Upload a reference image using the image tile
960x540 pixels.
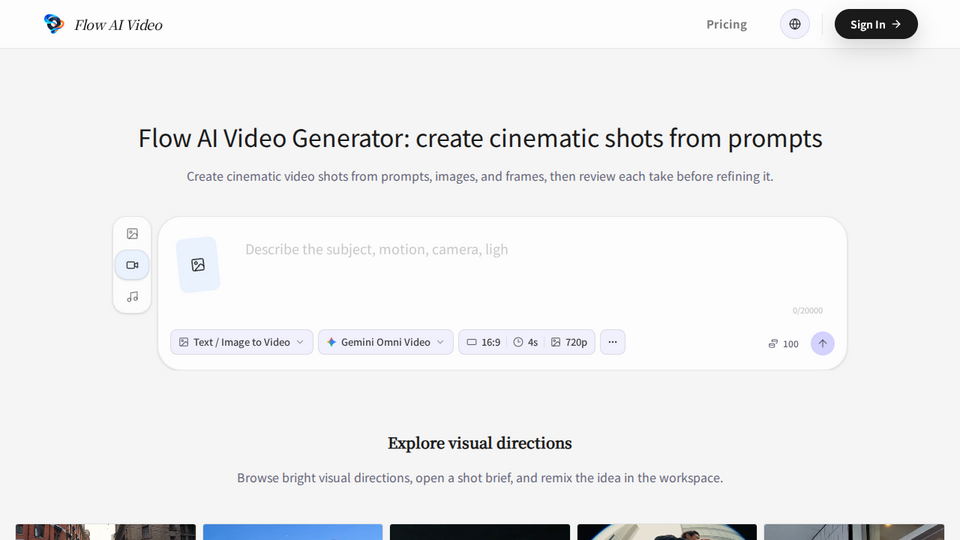point(198,264)
